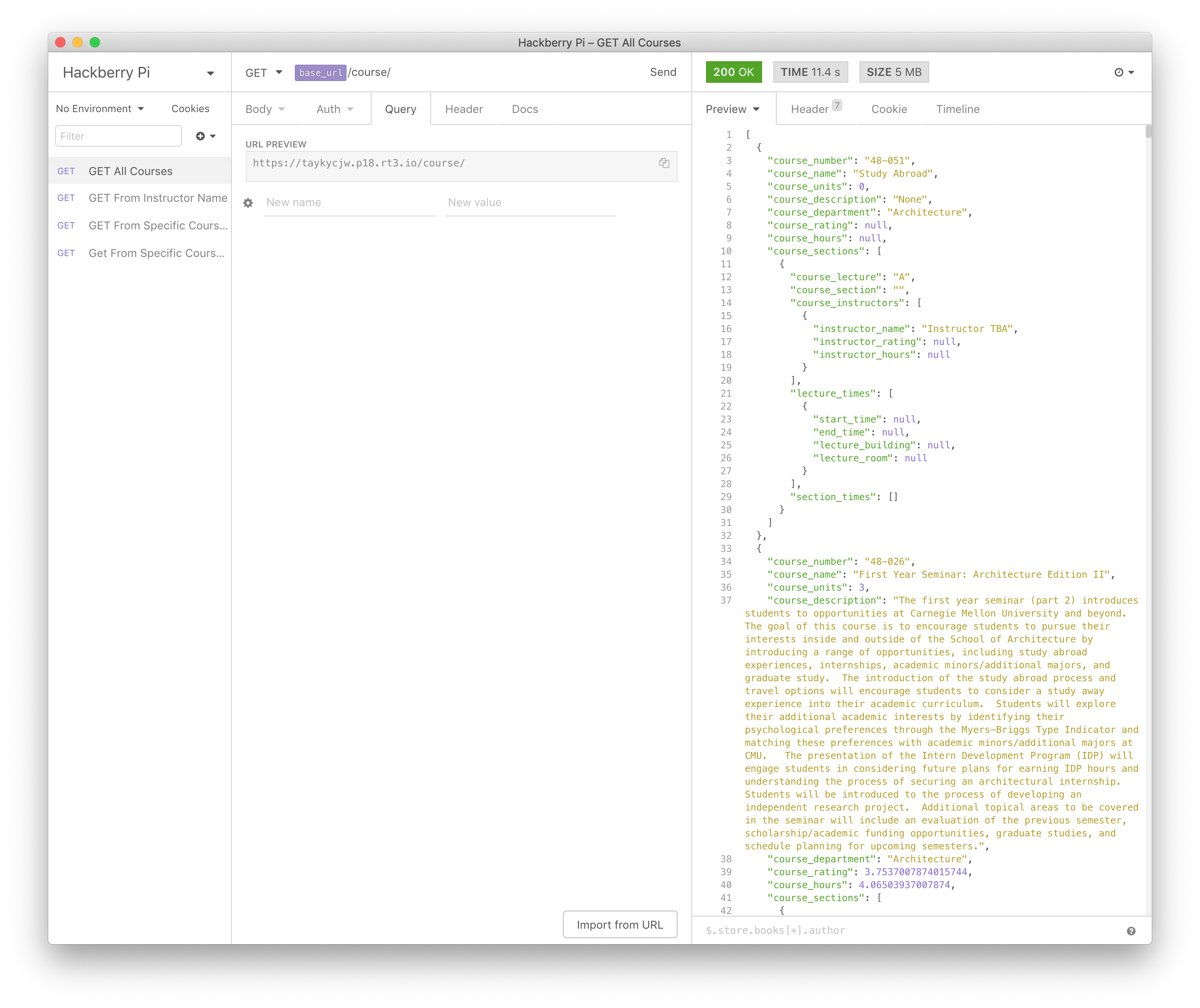This screenshot has height=1008, width=1200.
Task: Open the GET method dropdown
Action: pos(263,72)
